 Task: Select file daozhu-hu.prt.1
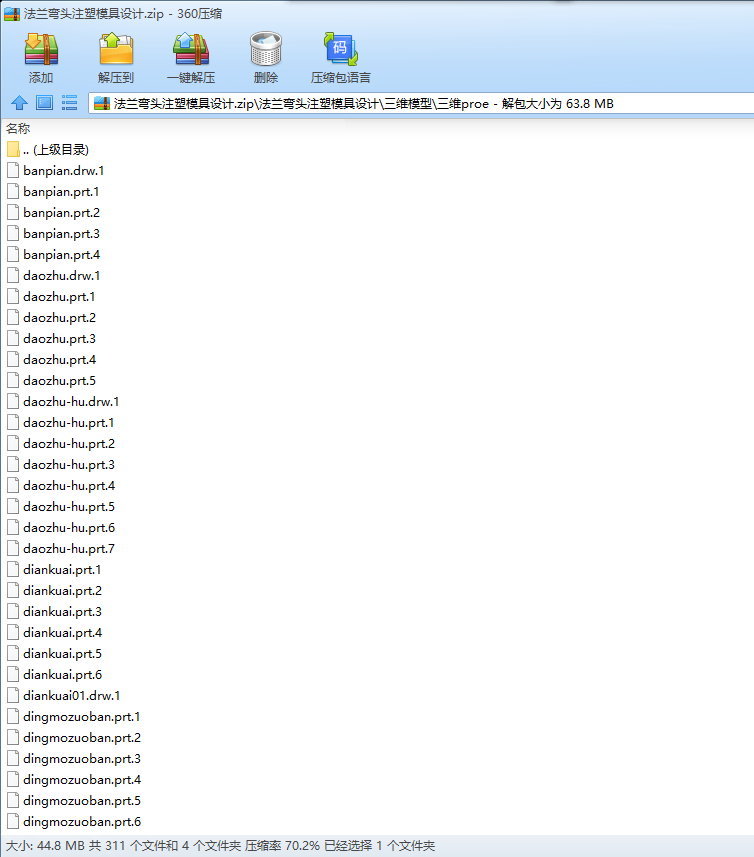click(x=61, y=422)
